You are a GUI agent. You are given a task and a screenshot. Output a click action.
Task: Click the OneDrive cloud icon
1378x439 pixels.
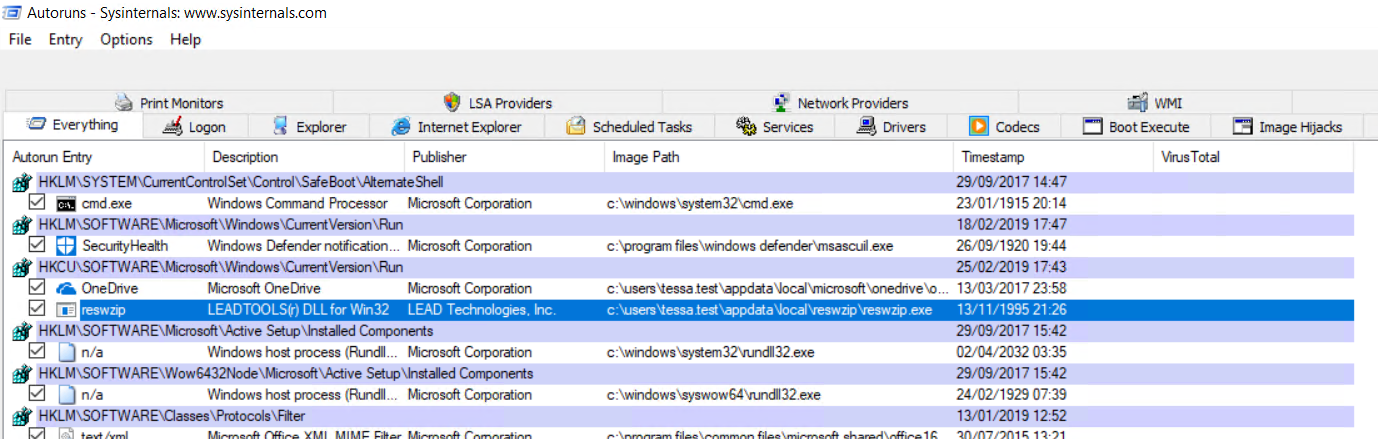(65, 288)
